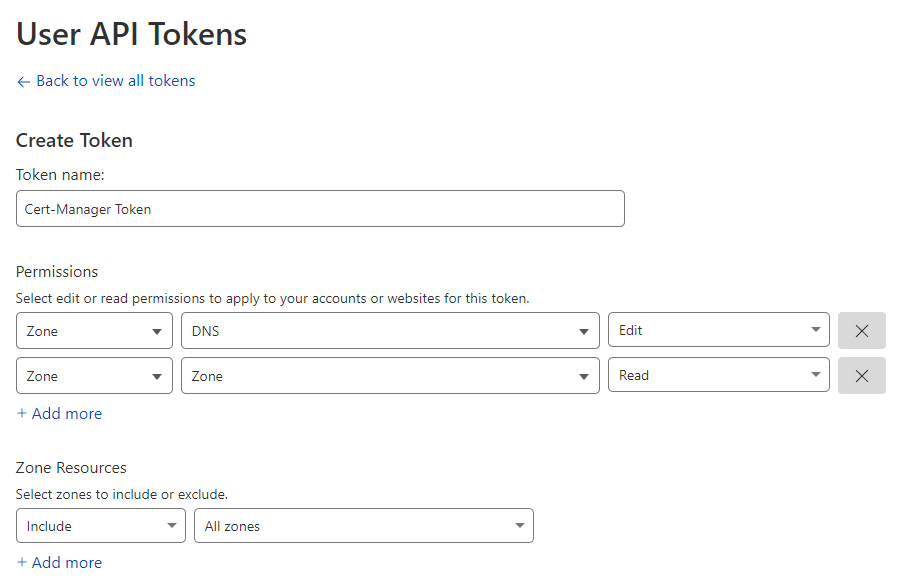909x580 pixels.
Task: Open the Zone category dropdown in the DNS row
Action: pyautogui.click(x=94, y=331)
